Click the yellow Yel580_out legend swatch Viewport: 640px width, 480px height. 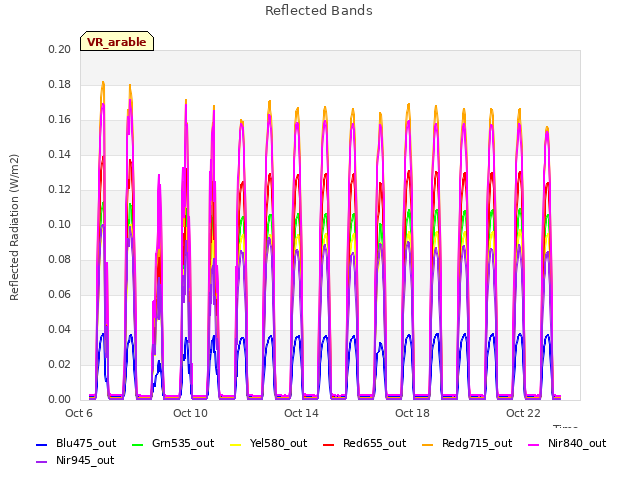point(236,444)
